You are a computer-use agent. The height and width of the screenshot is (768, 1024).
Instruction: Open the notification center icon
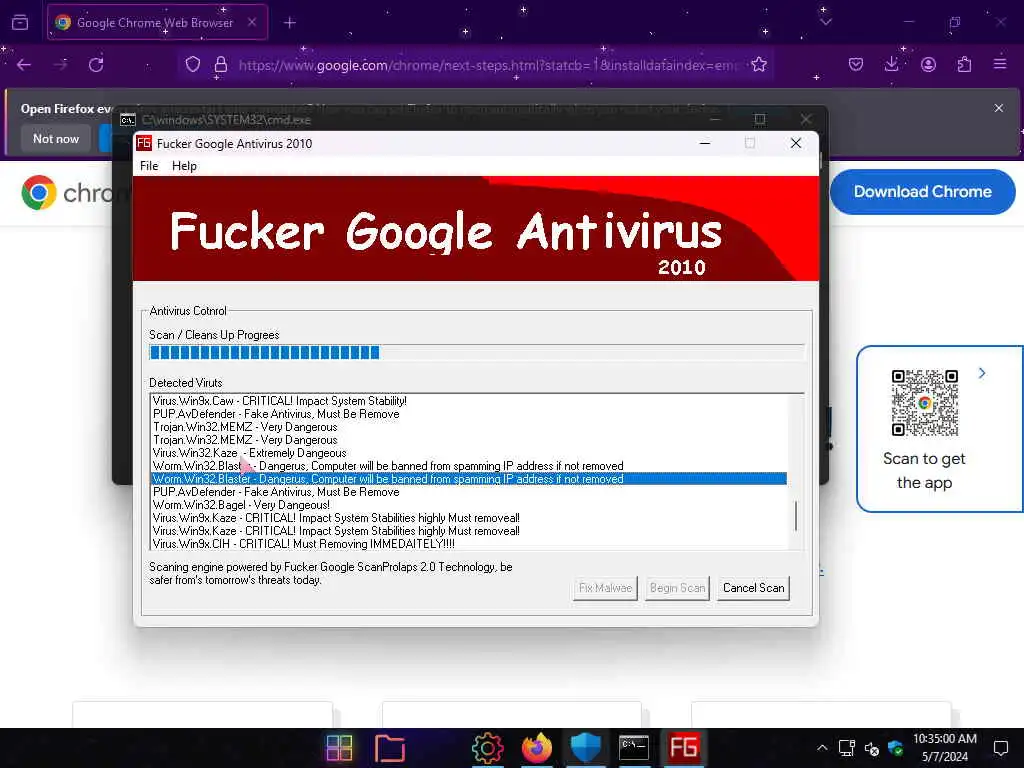1000,748
